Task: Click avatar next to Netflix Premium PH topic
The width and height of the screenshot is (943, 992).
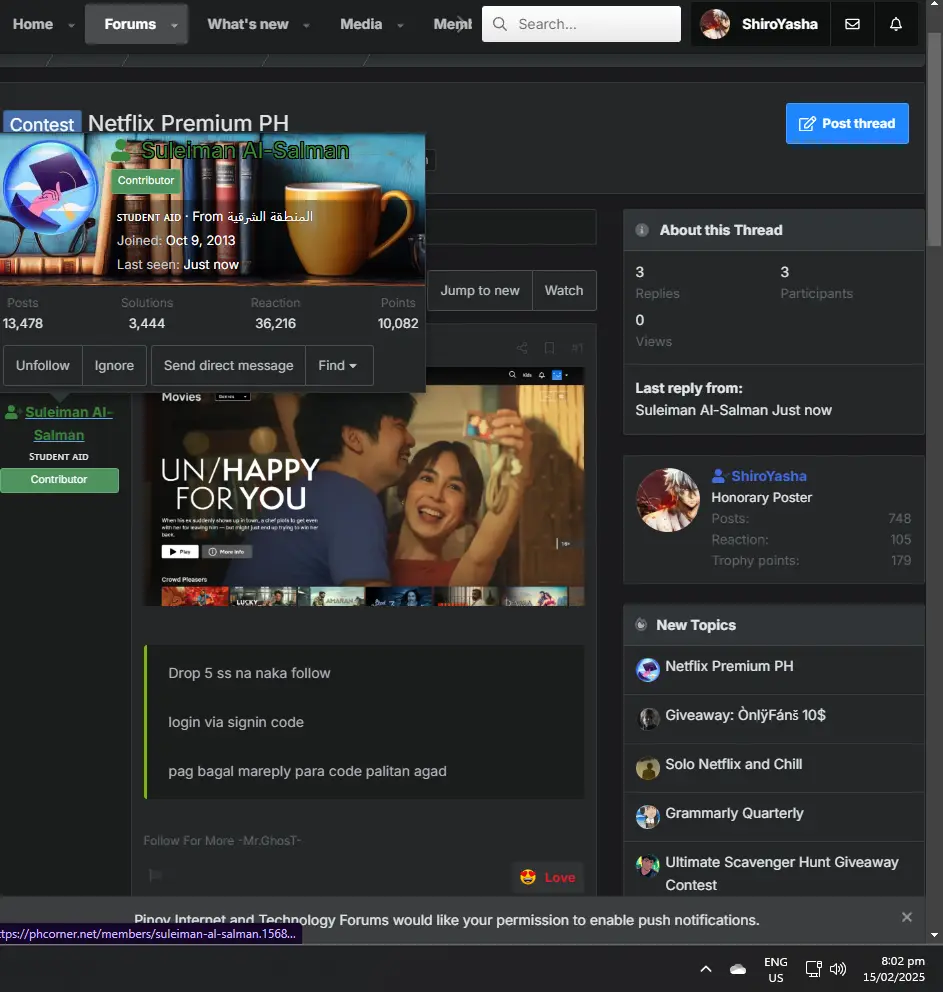Action: (648, 670)
